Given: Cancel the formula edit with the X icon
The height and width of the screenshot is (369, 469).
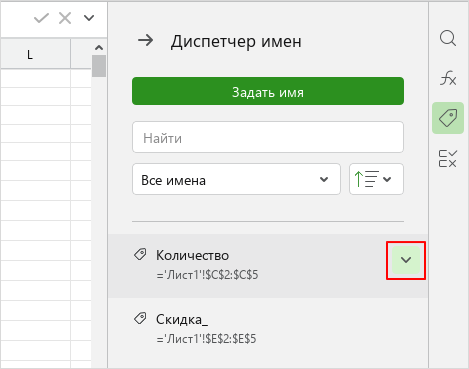Looking at the screenshot, I should tap(65, 18).
